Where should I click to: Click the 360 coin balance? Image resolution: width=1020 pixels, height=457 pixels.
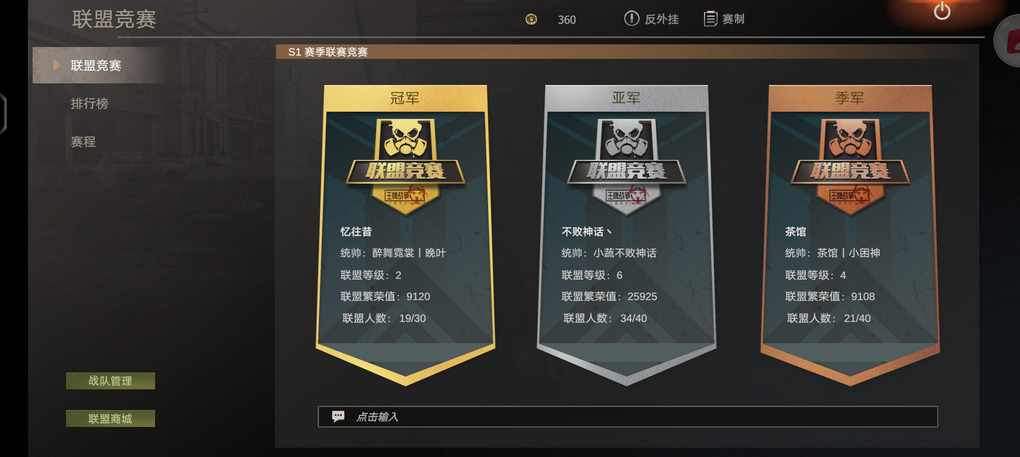point(567,20)
